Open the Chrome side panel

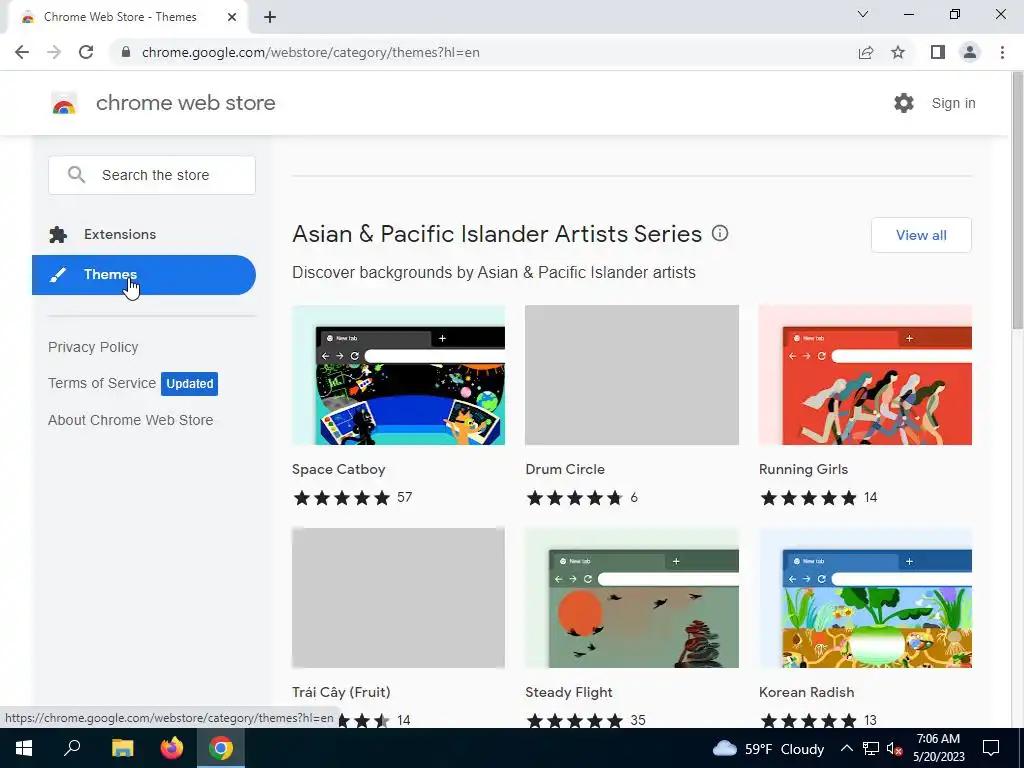coord(938,52)
